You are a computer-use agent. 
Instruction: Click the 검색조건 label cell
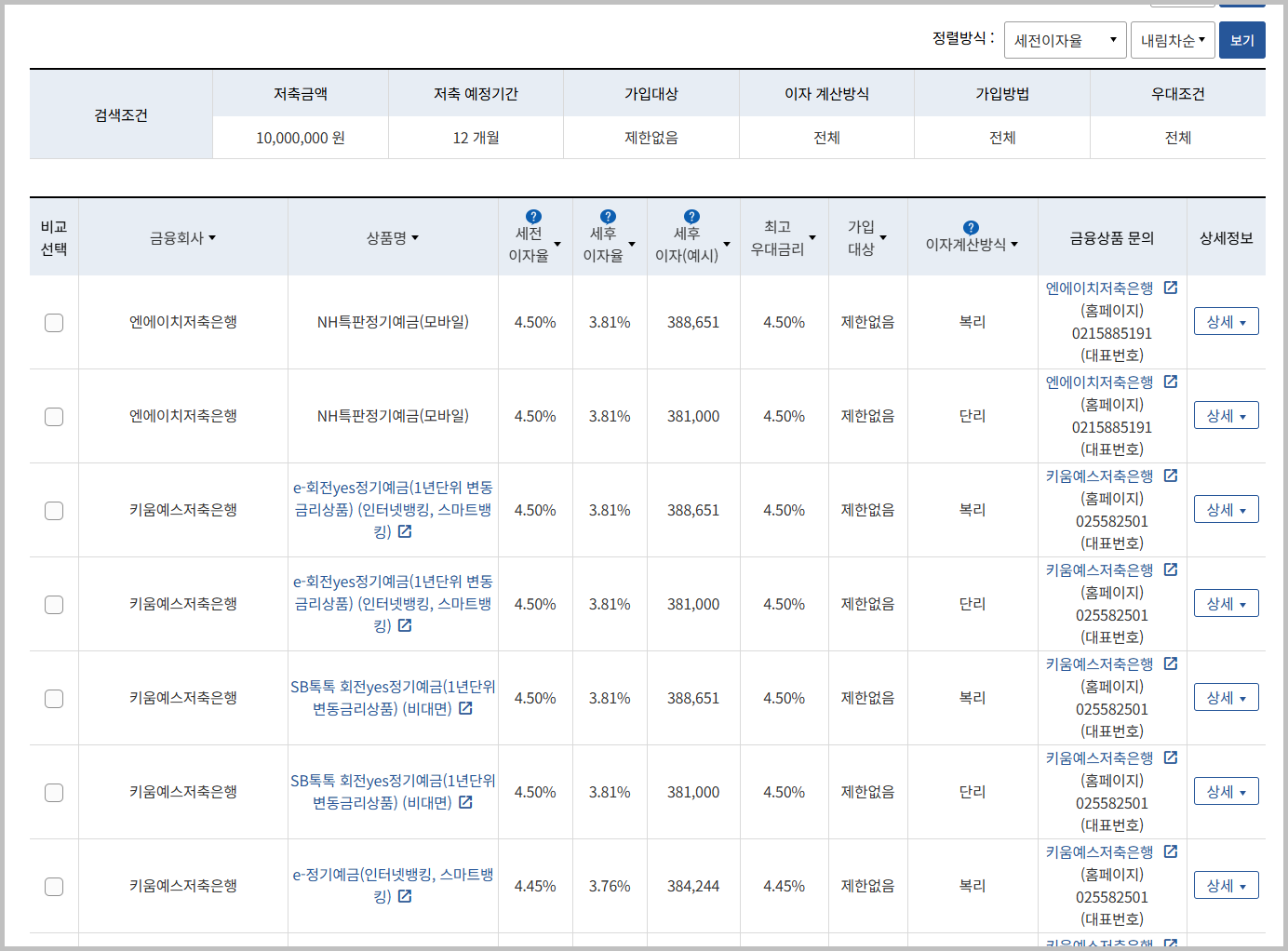[x=121, y=115]
